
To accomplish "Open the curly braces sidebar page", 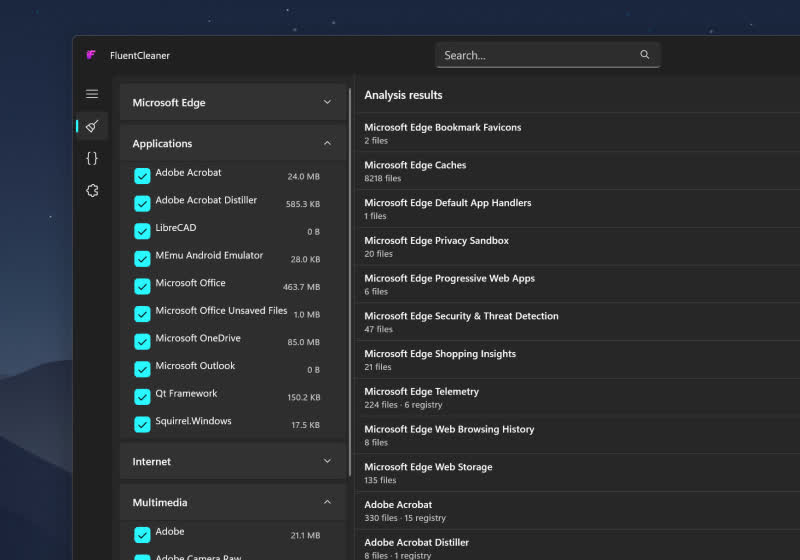I will click(92, 158).
